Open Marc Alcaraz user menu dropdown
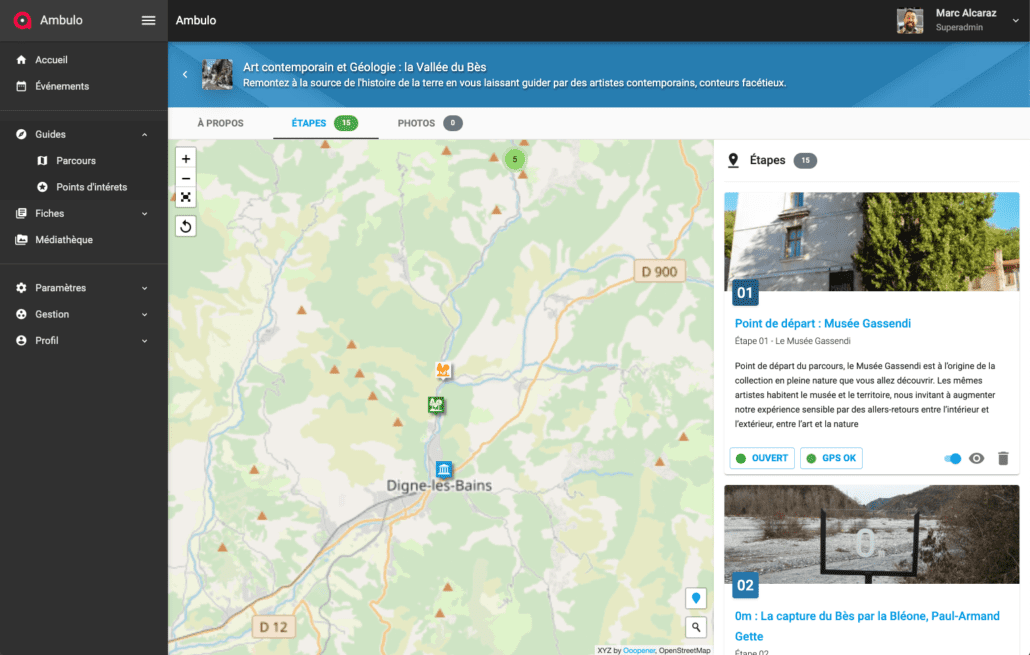 tap(1016, 20)
